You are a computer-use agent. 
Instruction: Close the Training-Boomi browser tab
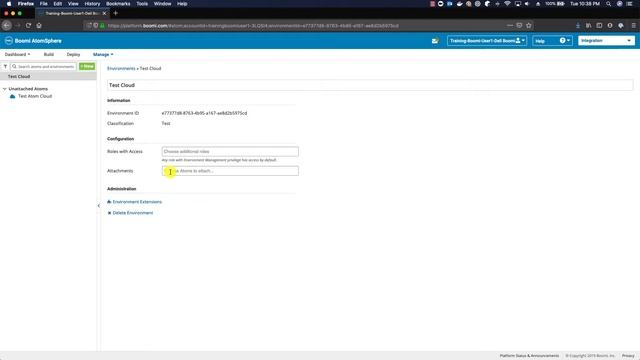pyautogui.click(x=104, y=13)
